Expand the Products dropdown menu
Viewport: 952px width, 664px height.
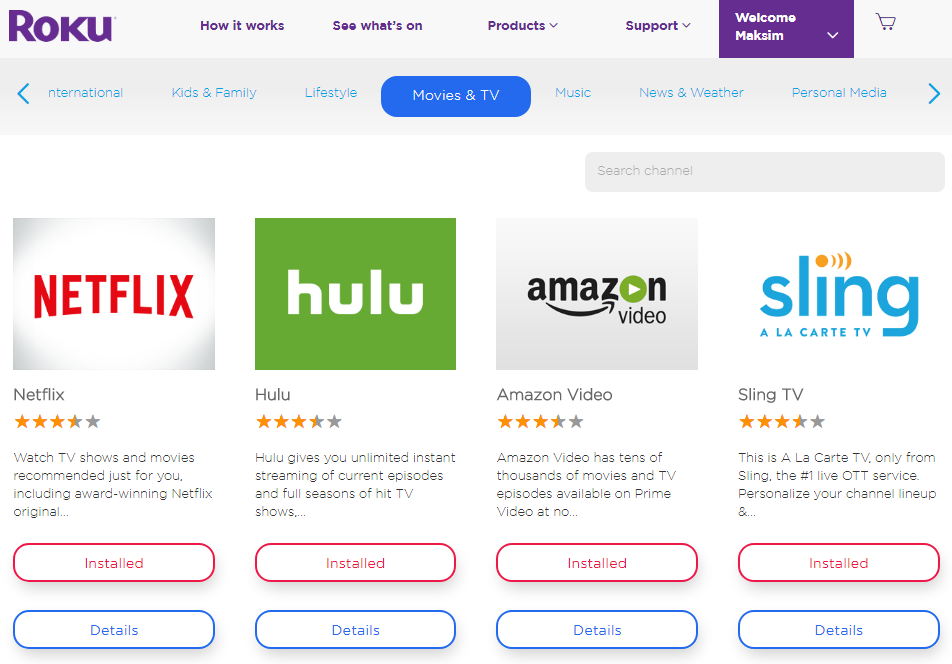click(x=523, y=26)
